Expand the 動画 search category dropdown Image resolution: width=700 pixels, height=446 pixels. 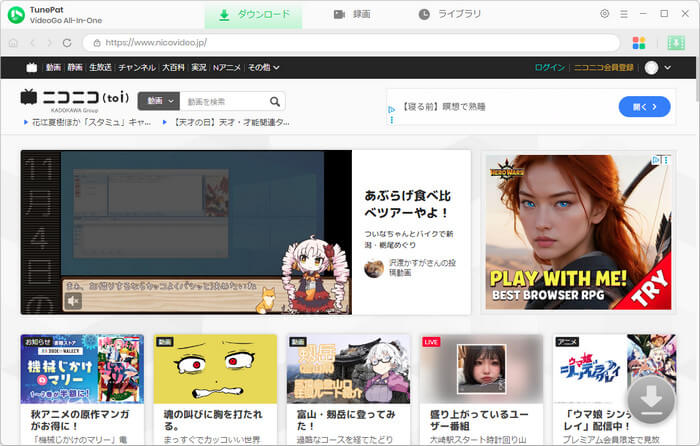click(161, 101)
